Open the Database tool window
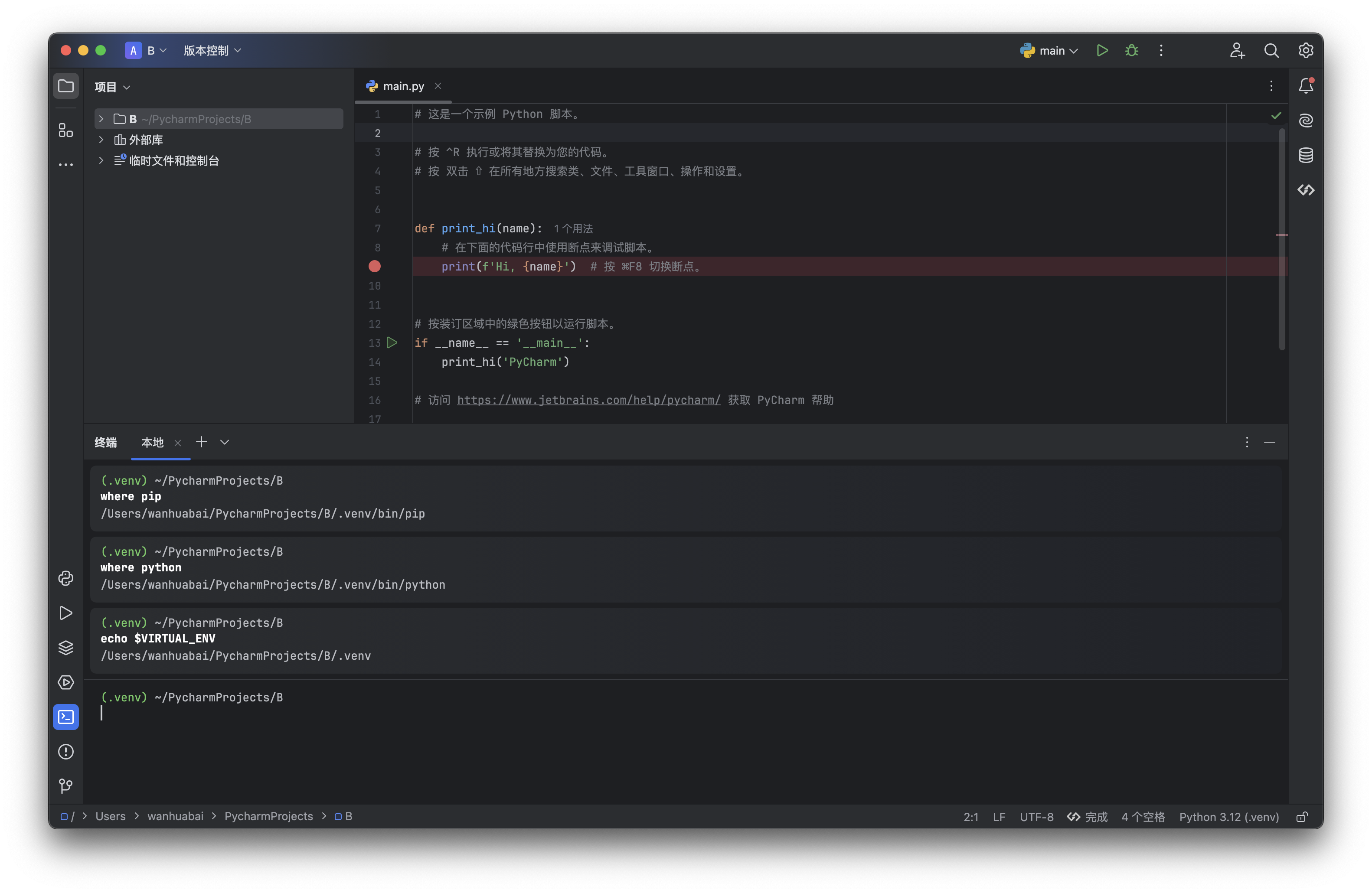This screenshot has height=893, width=1372. click(x=1306, y=156)
